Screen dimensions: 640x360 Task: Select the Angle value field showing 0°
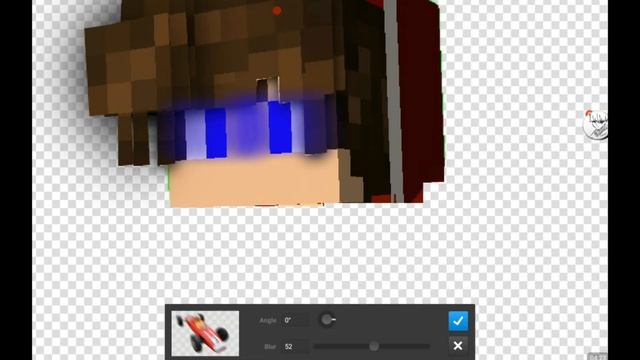click(x=296, y=320)
